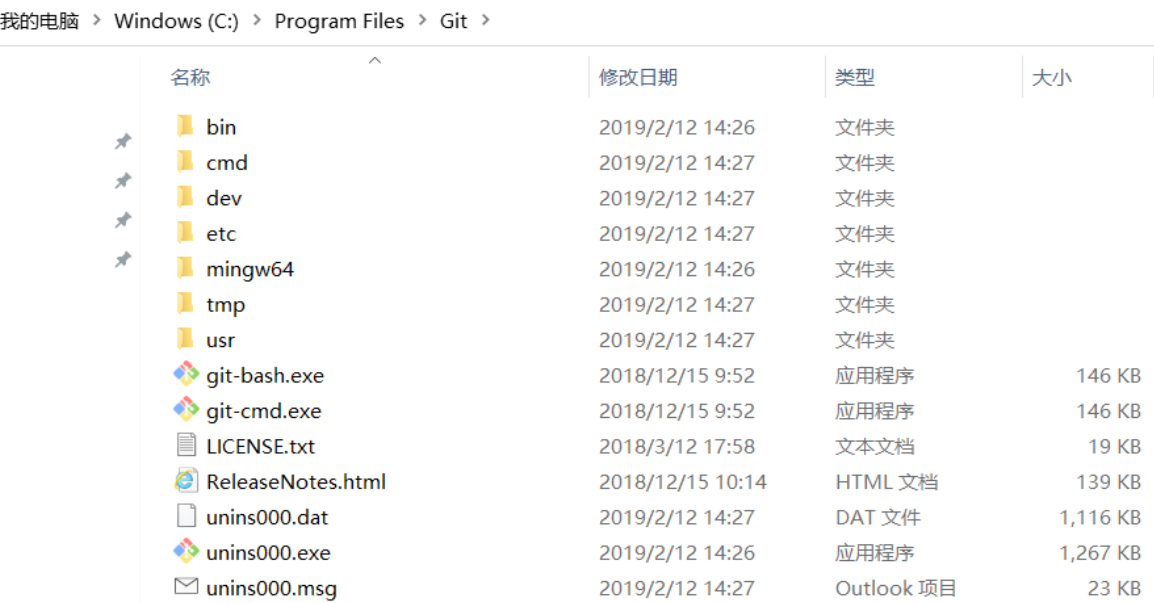The image size is (1154, 603).
Task: Select the usr folder name
Action: coord(221,340)
